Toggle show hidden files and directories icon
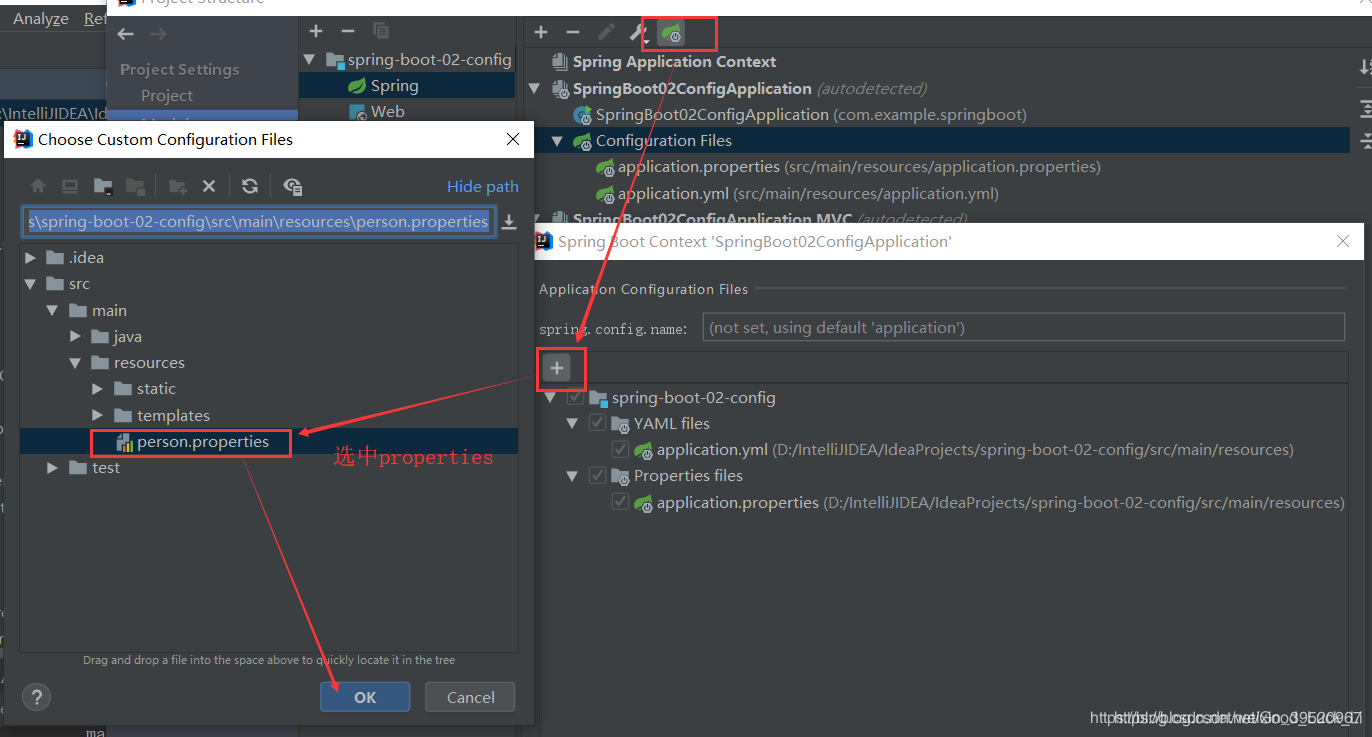 pos(292,186)
